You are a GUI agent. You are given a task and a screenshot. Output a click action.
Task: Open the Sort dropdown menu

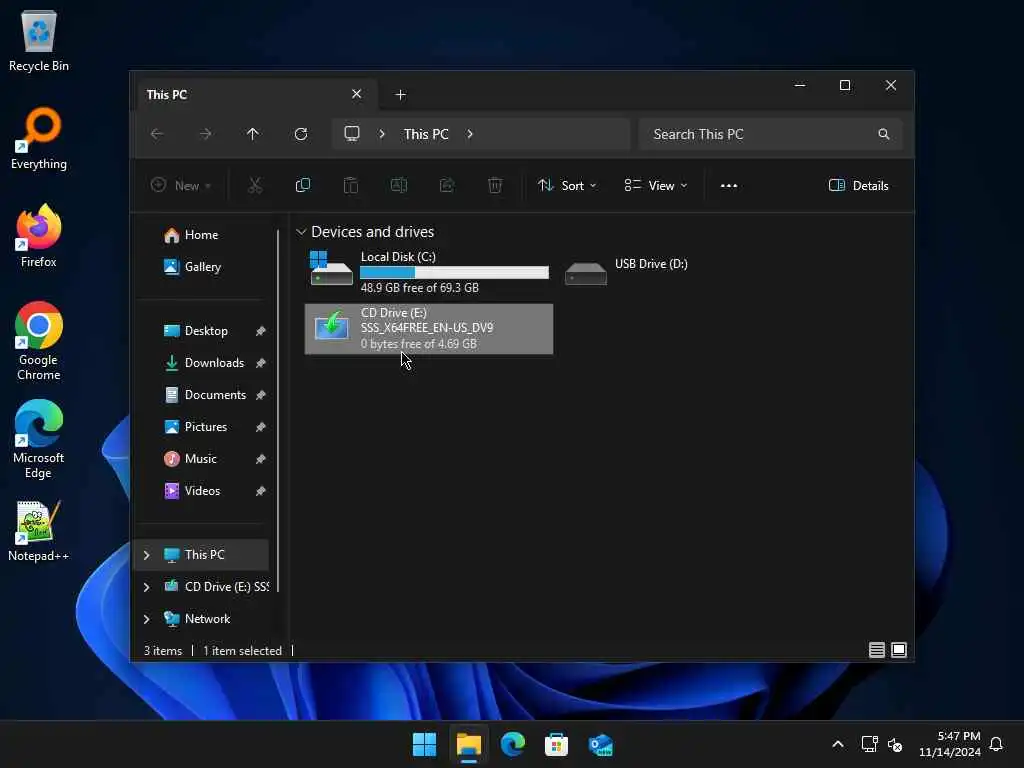[x=567, y=185]
